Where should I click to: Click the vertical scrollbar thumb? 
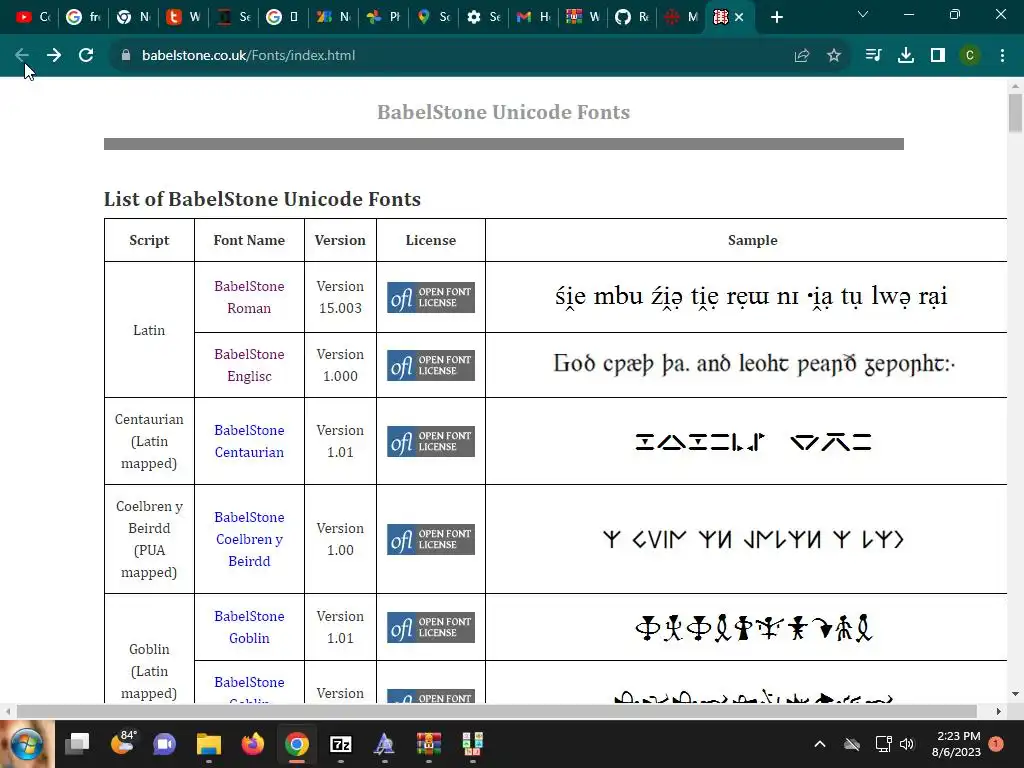coord(1015,113)
